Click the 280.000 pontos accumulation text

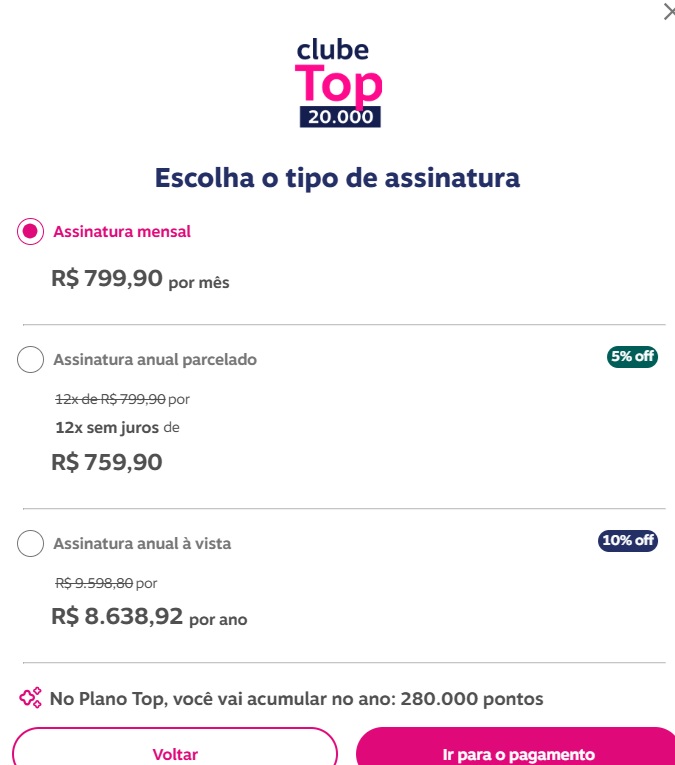(296, 699)
